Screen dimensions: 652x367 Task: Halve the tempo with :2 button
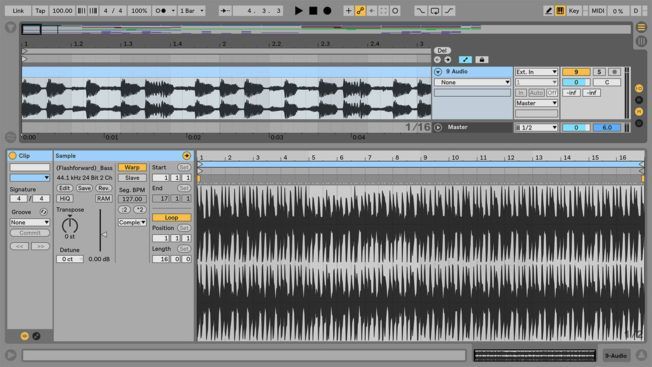click(124, 209)
